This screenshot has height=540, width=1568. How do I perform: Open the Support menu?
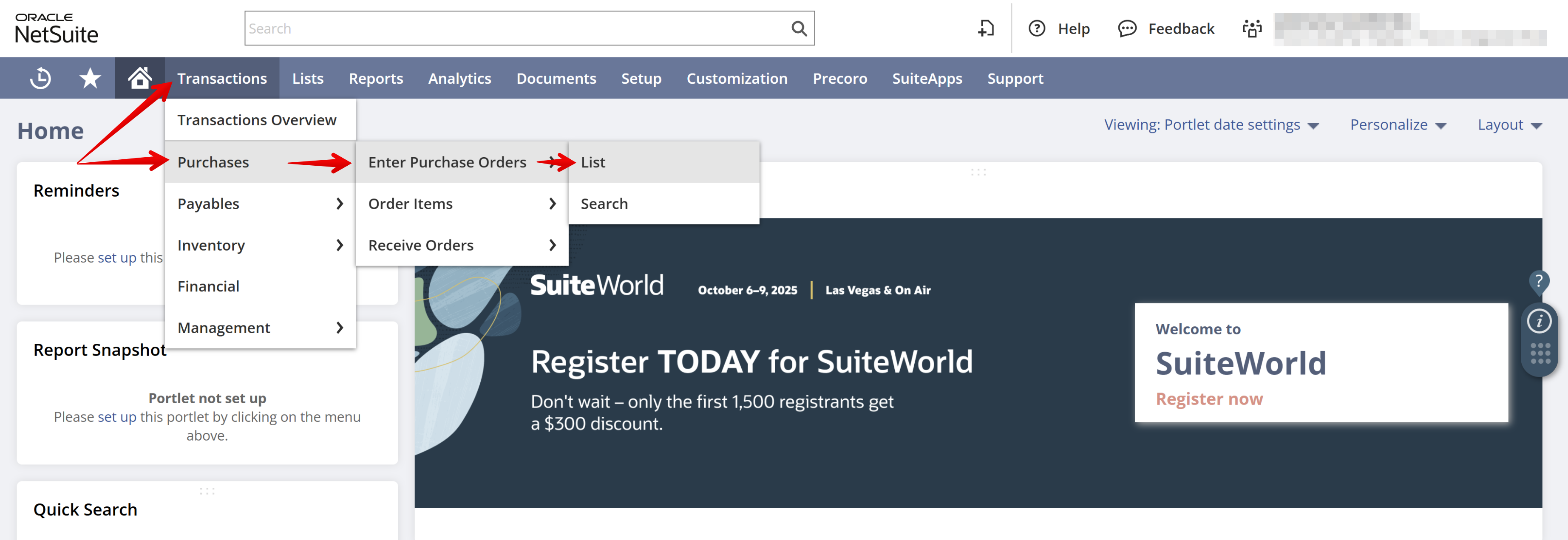click(1015, 79)
